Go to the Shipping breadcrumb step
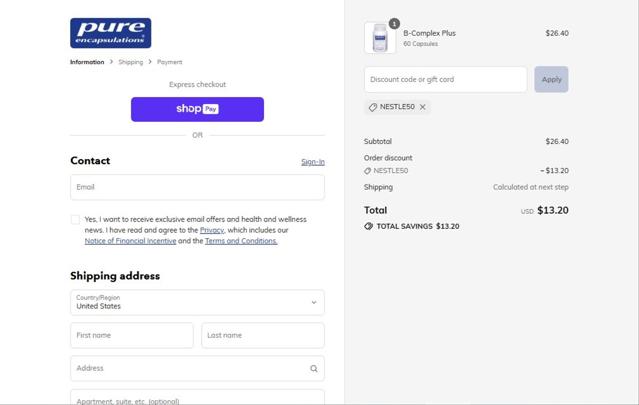Viewport: 639px width, 405px height. (130, 62)
